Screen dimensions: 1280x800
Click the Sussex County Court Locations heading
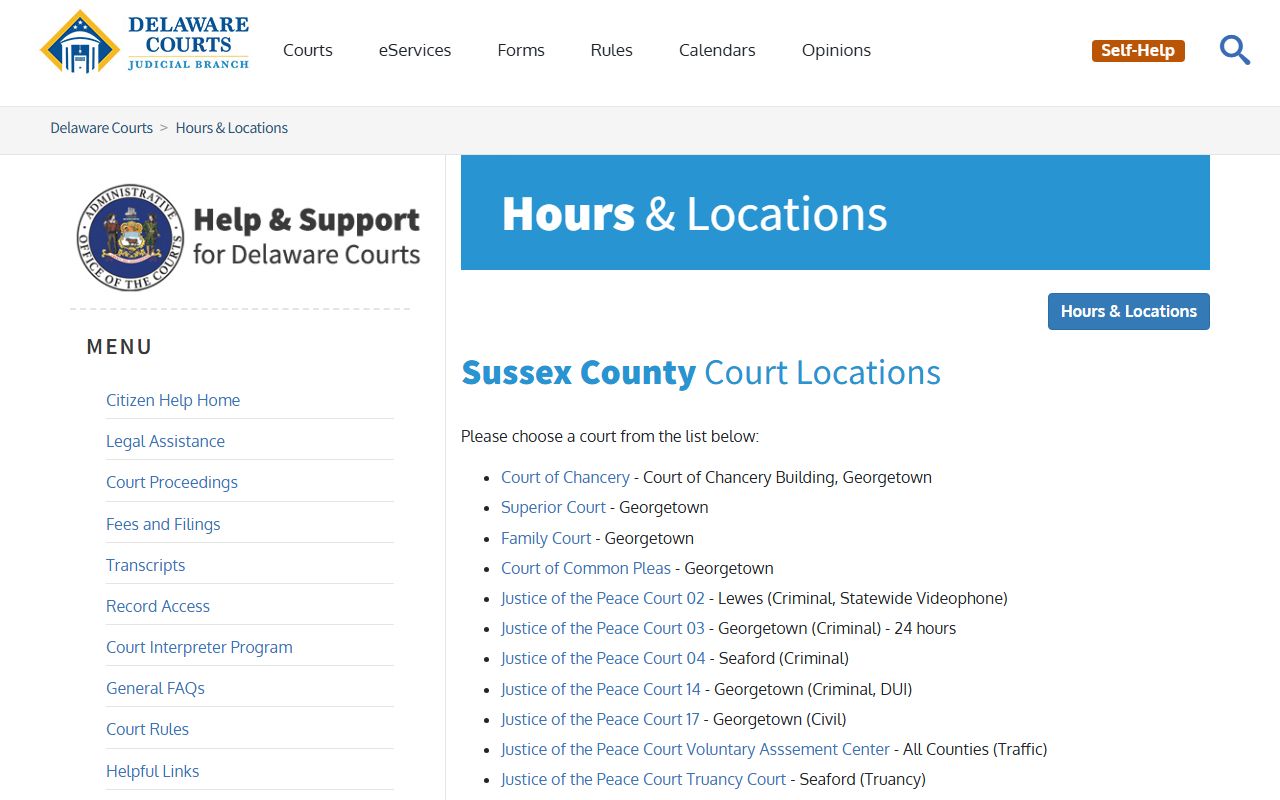701,372
